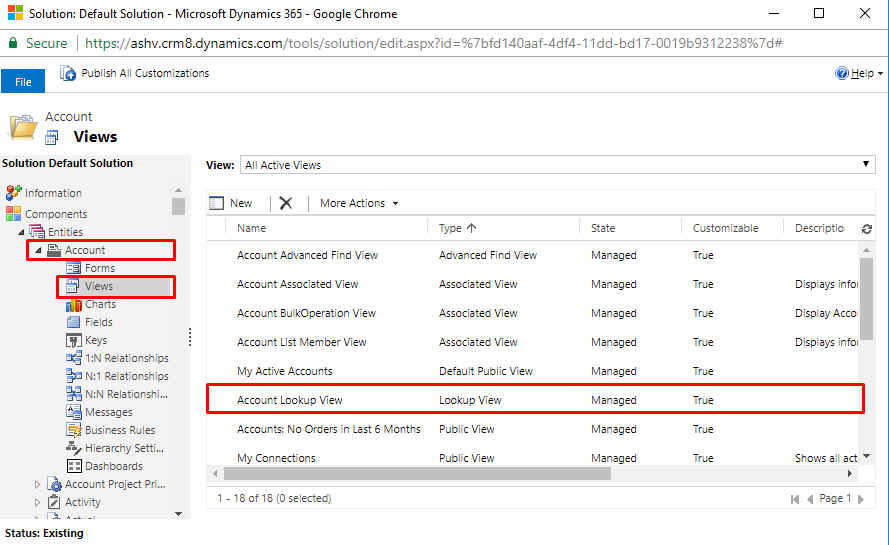Go to first page of the grid
Image resolution: width=889 pixels, height=545 pixels.
[795, 499]
